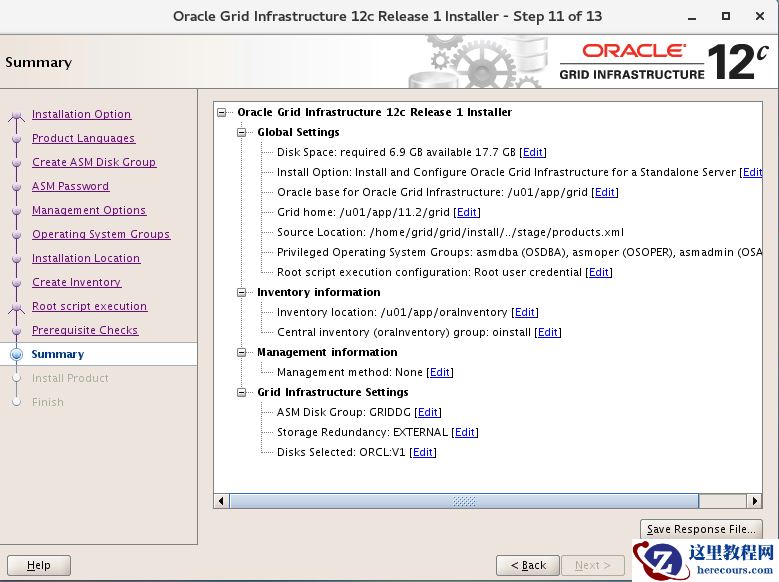Collapse the Oracle Grid Infrastructure root node
The height and width of the screenshot is (582, 779).
coord(222,112)
